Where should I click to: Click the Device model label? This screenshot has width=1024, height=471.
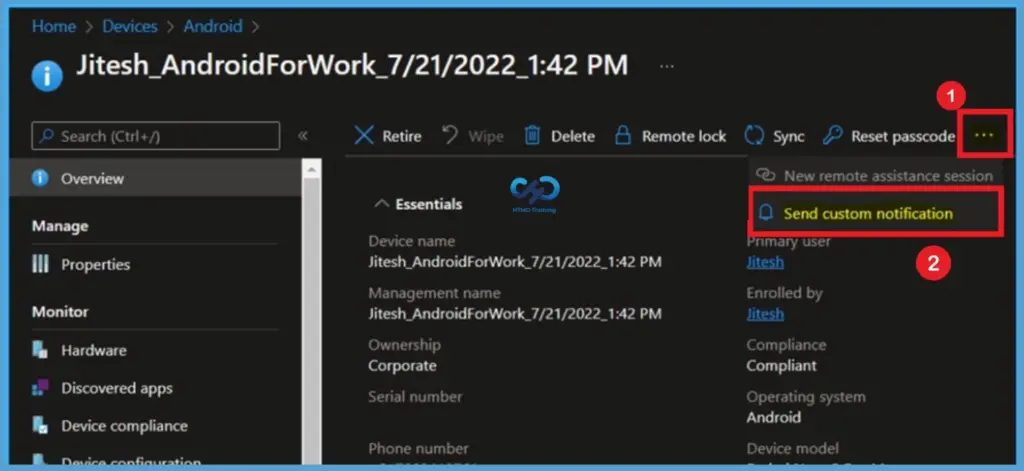(793, 449)
